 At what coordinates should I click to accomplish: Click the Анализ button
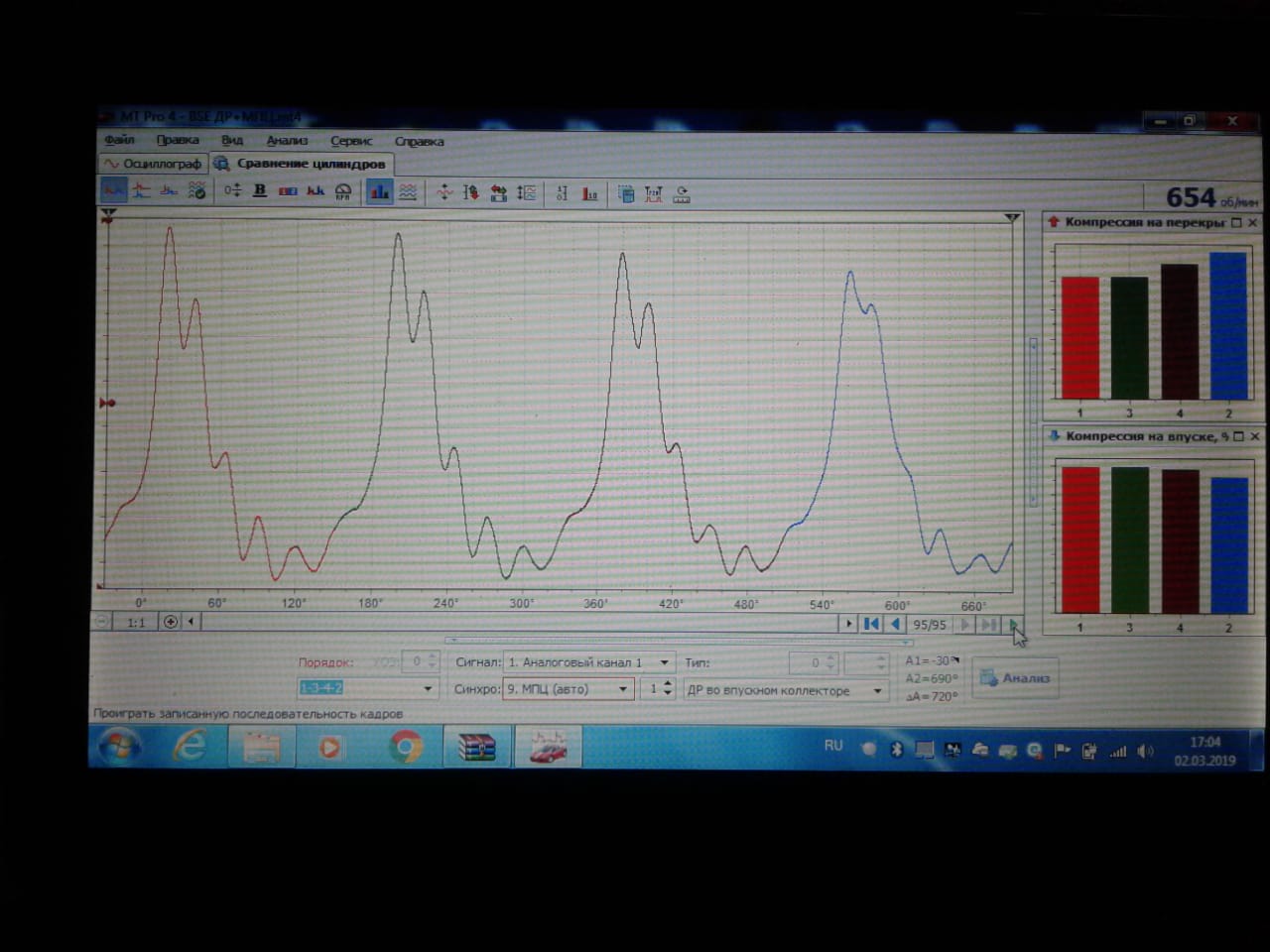pos(1015,678)
